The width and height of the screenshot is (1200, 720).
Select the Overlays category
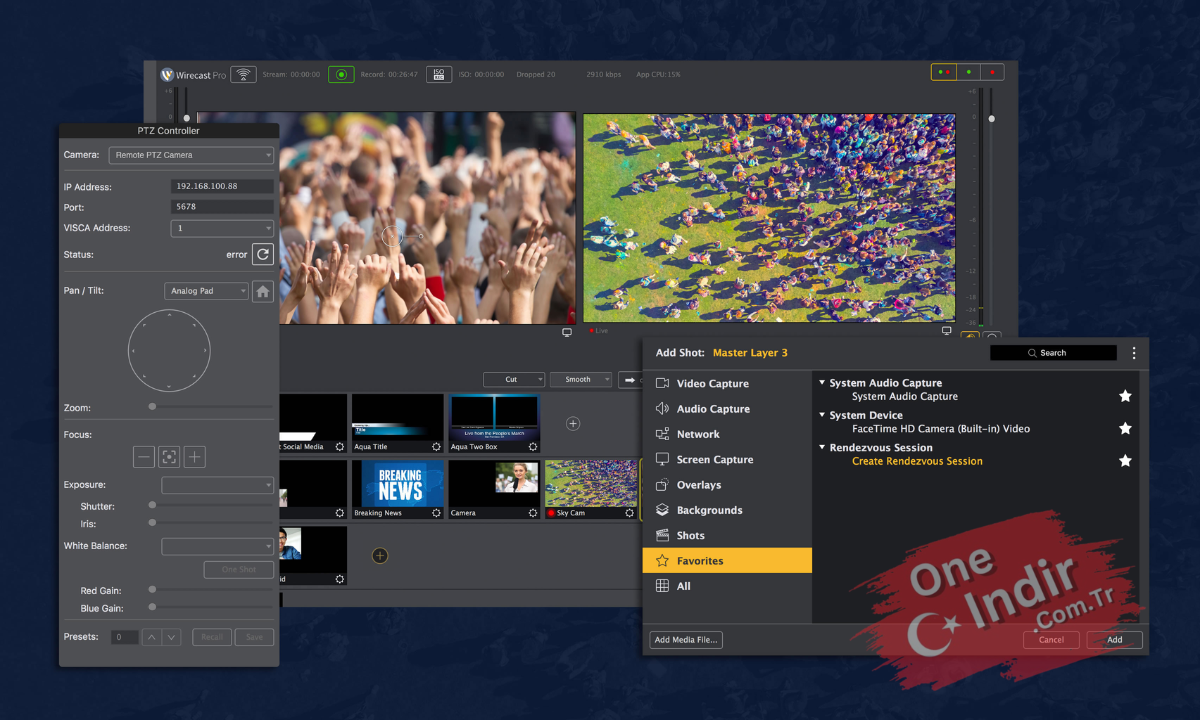tap(727, 485)
